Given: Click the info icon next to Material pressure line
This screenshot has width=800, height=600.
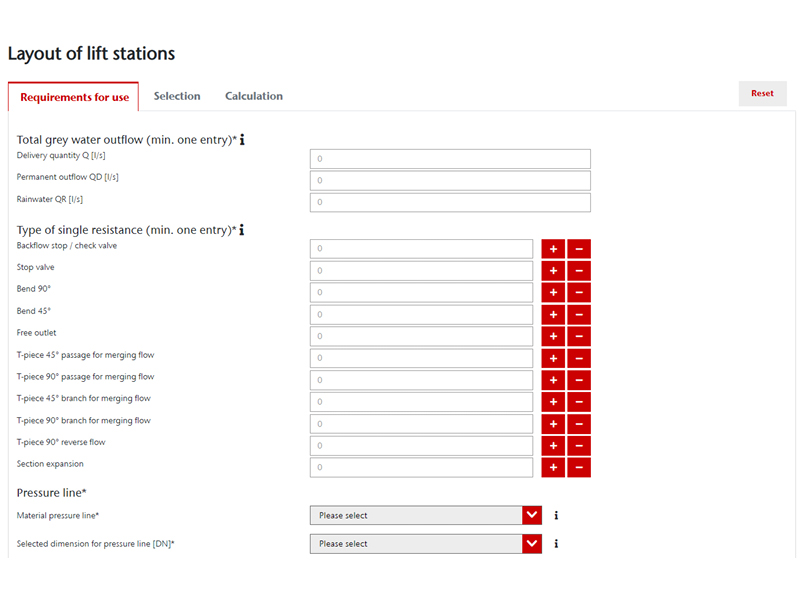Looking at the screenshot, I should pyautogui.click(x=556, y=515).
